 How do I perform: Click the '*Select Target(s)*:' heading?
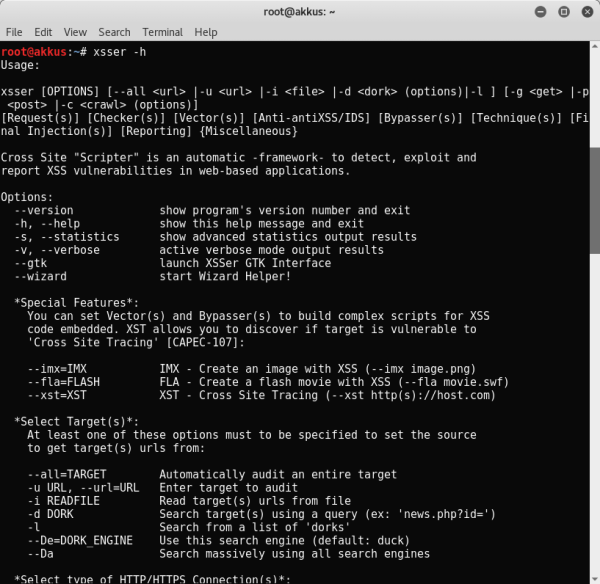tap(77, 422)
